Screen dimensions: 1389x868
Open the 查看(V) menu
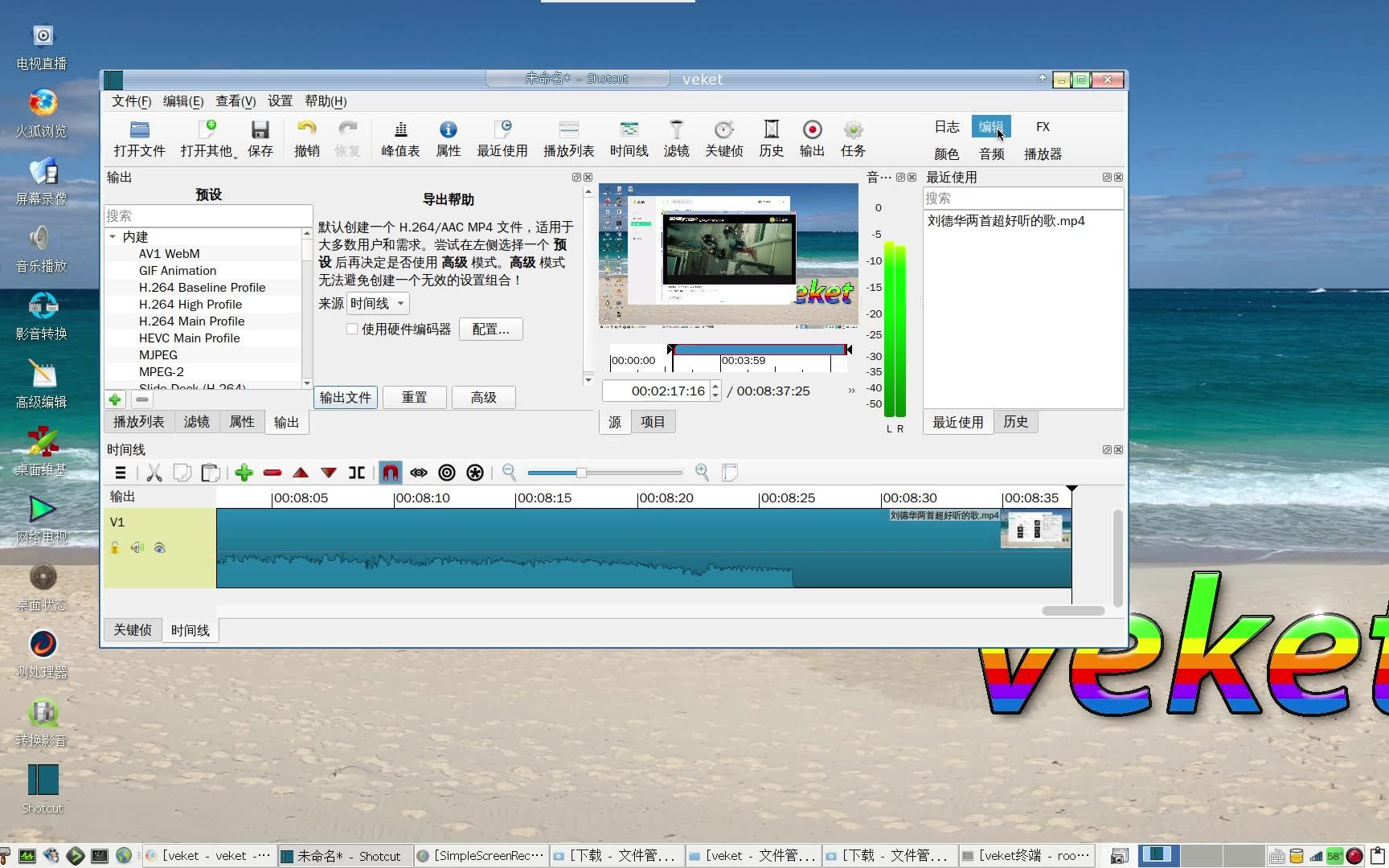tap(236, 100)
